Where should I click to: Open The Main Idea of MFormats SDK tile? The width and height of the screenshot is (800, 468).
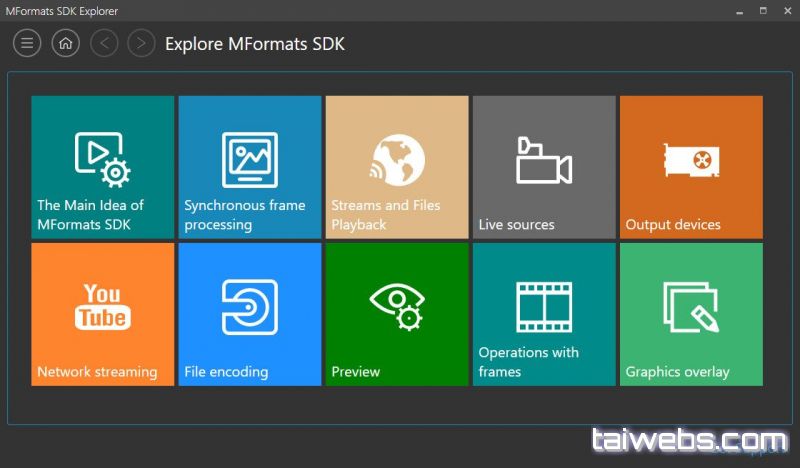[x=103, y=167]
